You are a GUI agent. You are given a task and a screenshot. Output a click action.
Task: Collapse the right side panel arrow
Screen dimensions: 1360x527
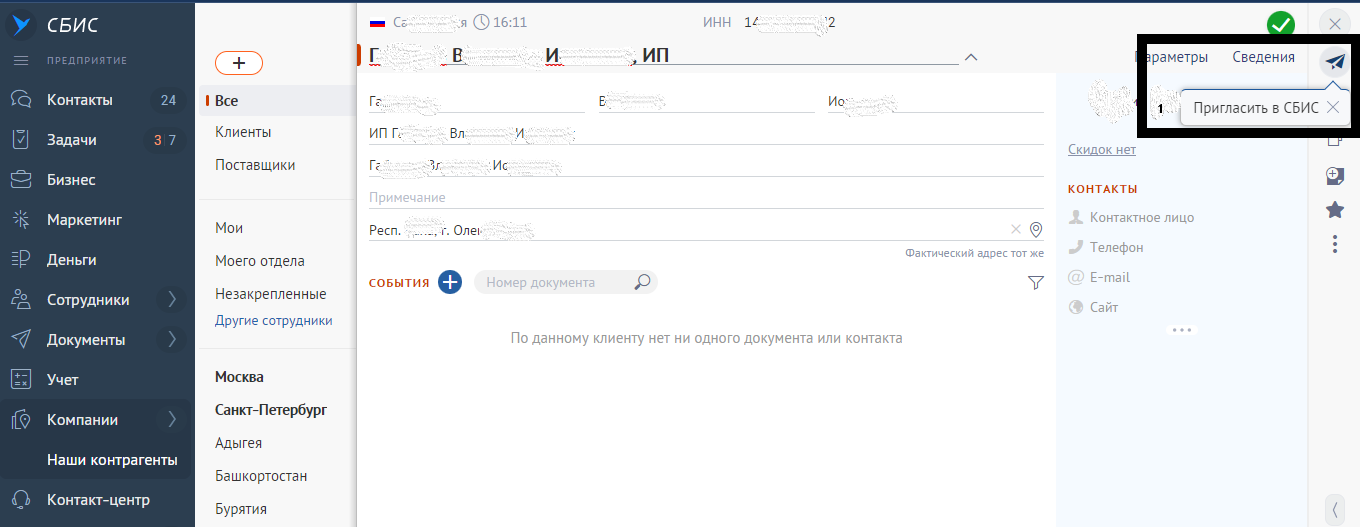(x=1335, y=508)
